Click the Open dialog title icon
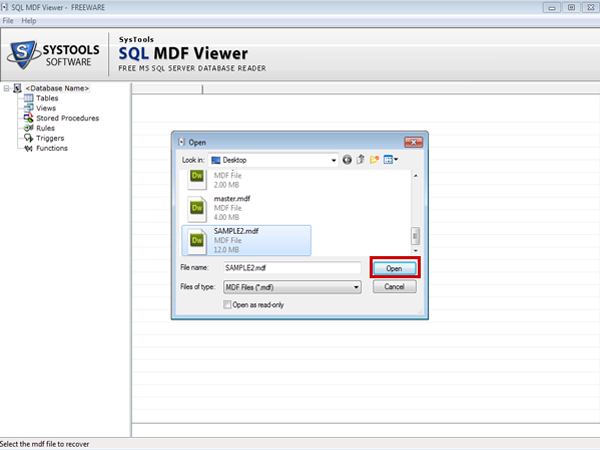This screenshot has width=600, height=450. (x=182, y=142)
